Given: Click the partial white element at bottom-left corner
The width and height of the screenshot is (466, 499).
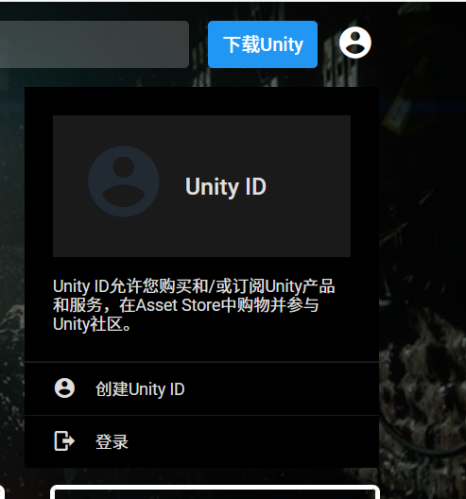Looking at the screenshot, I should [2, 492].
